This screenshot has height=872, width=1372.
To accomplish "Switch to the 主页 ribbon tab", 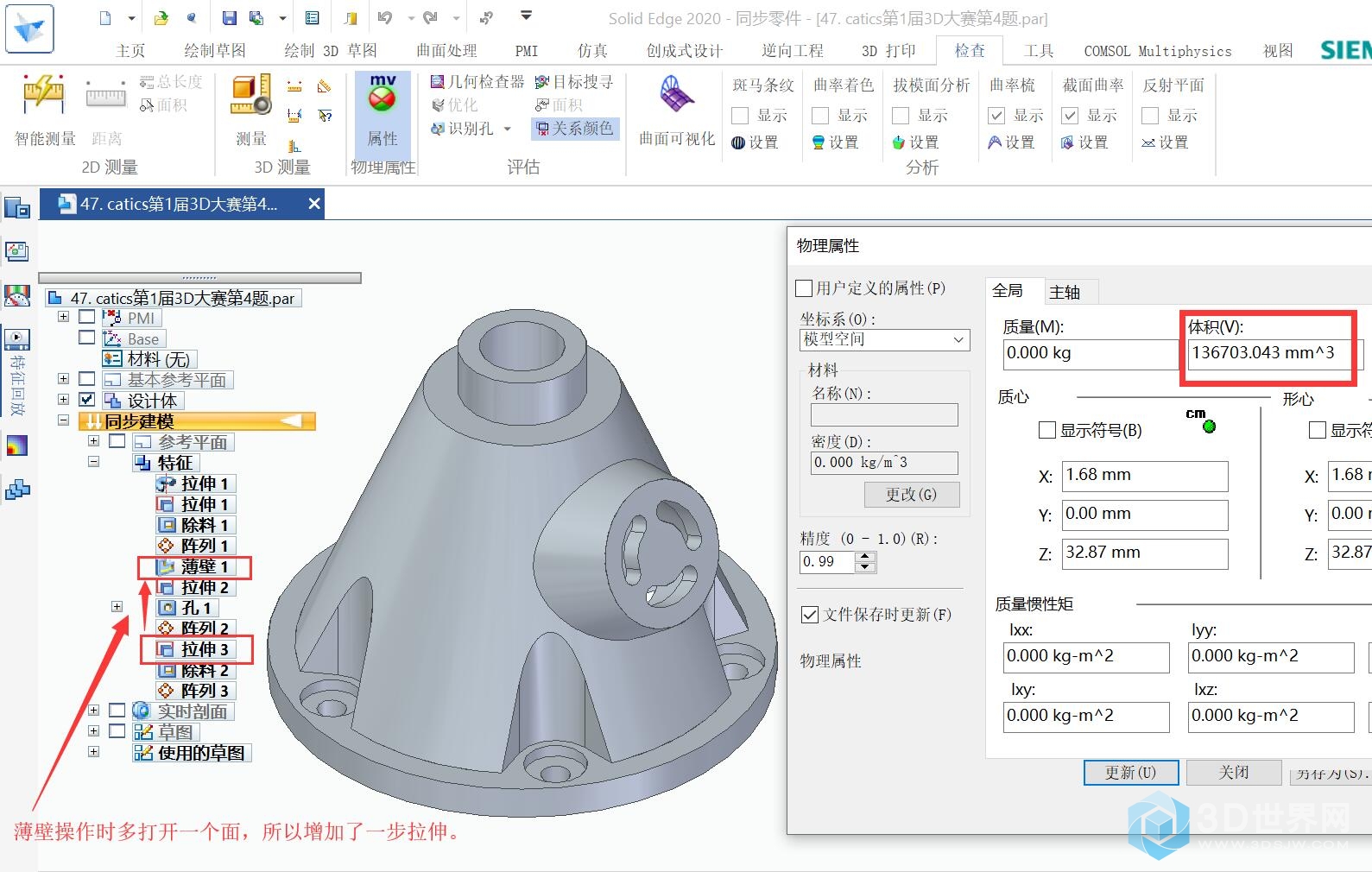I will [x=130, y=51].
